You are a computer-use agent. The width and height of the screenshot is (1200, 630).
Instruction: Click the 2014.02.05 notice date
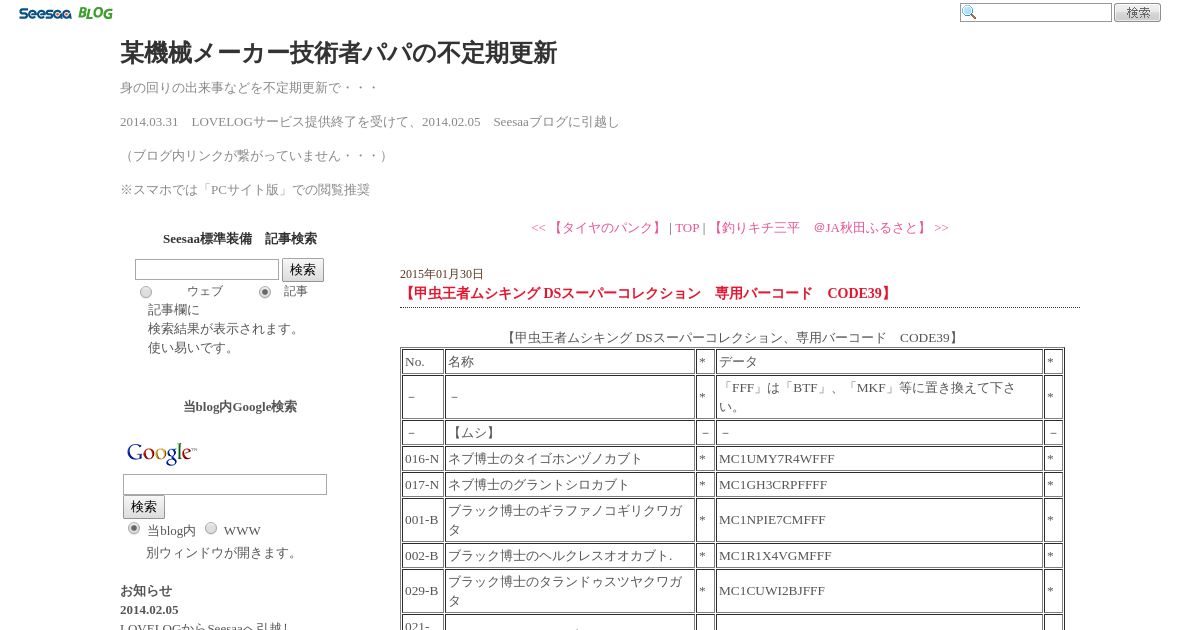(x=149, y=610)
